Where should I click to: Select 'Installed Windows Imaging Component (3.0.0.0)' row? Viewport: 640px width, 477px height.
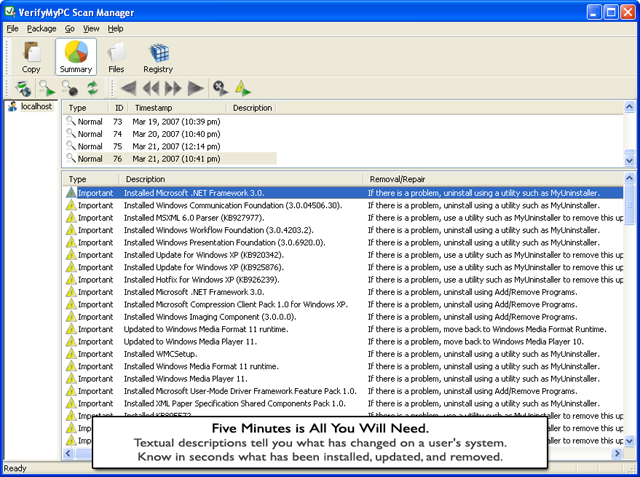point(344,317)
